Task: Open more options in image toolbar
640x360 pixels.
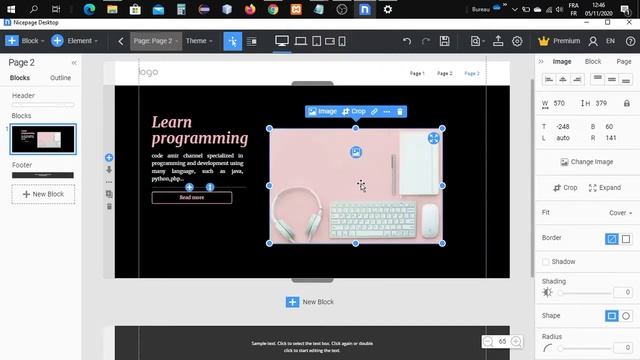Action: point(387,111)
